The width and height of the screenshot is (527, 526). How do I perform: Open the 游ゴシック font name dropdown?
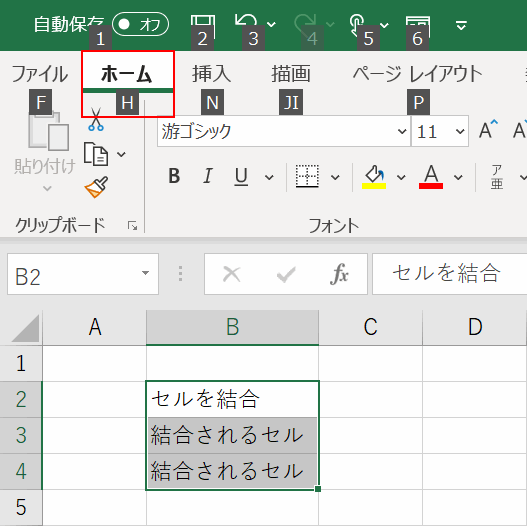coord(402,131)
